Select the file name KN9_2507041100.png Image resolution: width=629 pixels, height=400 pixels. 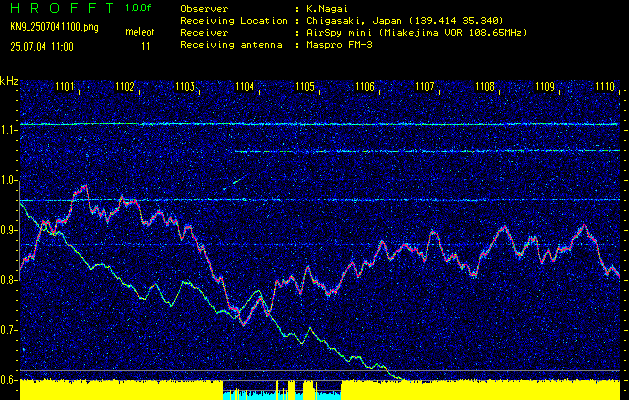54,28
